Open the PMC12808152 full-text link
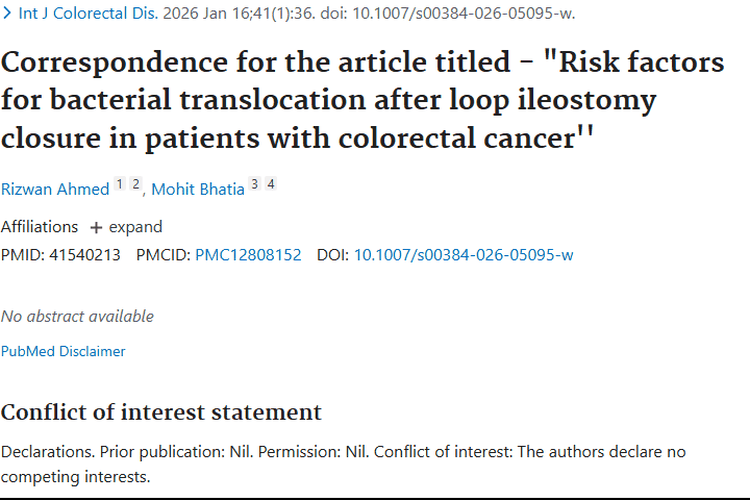The height and width of the screenshot is (500, 750). pyautogui.click(x=248, y=255)
